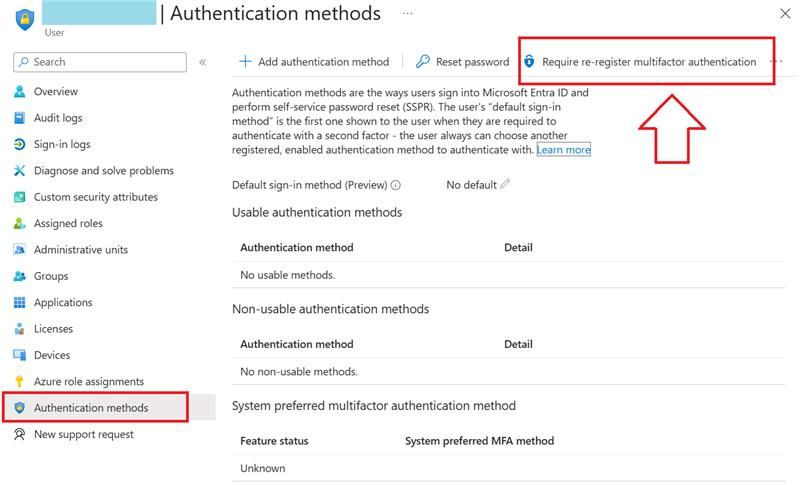Click the Devices monitor icon
Viewport: 800px width, 485px height.
click(19, 355)
